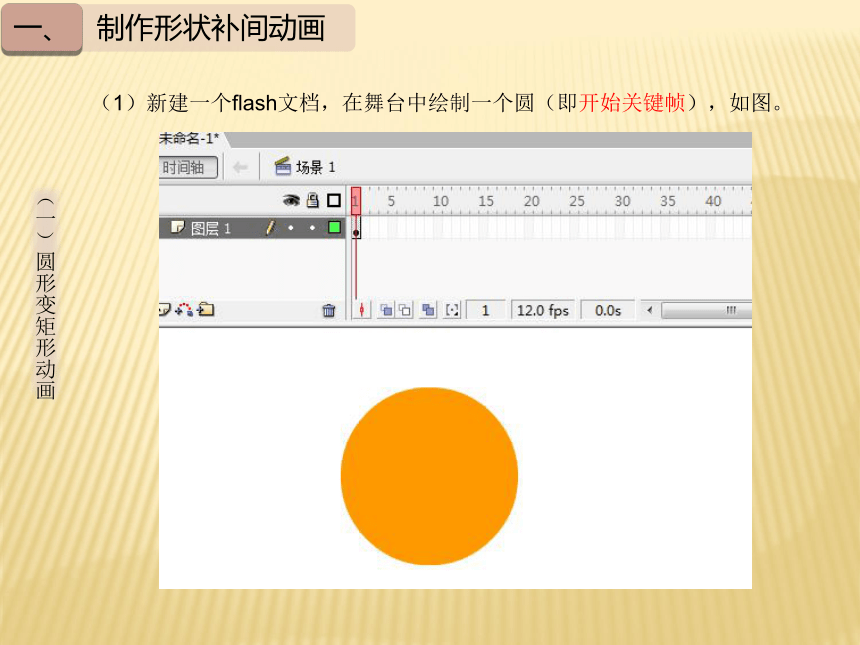The image size is (860, 645).
Task: Toggle lock dot for 图层 1
Action: (312, 228)
